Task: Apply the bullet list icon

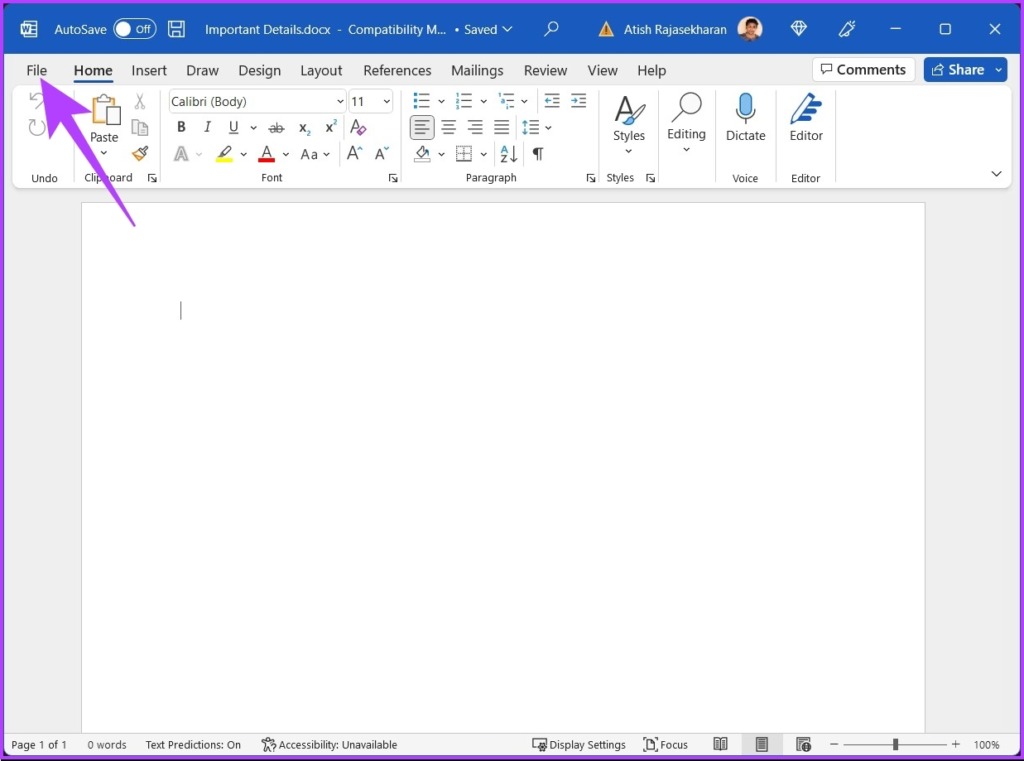Action: pos(422,101)
